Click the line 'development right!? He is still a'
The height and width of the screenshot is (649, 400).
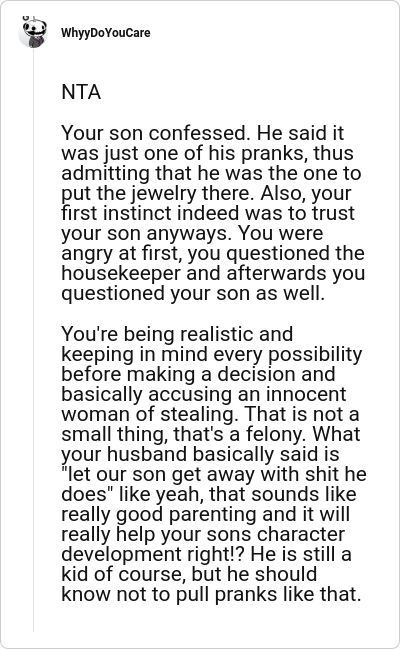pyautogui.click(x=206, y=554)
